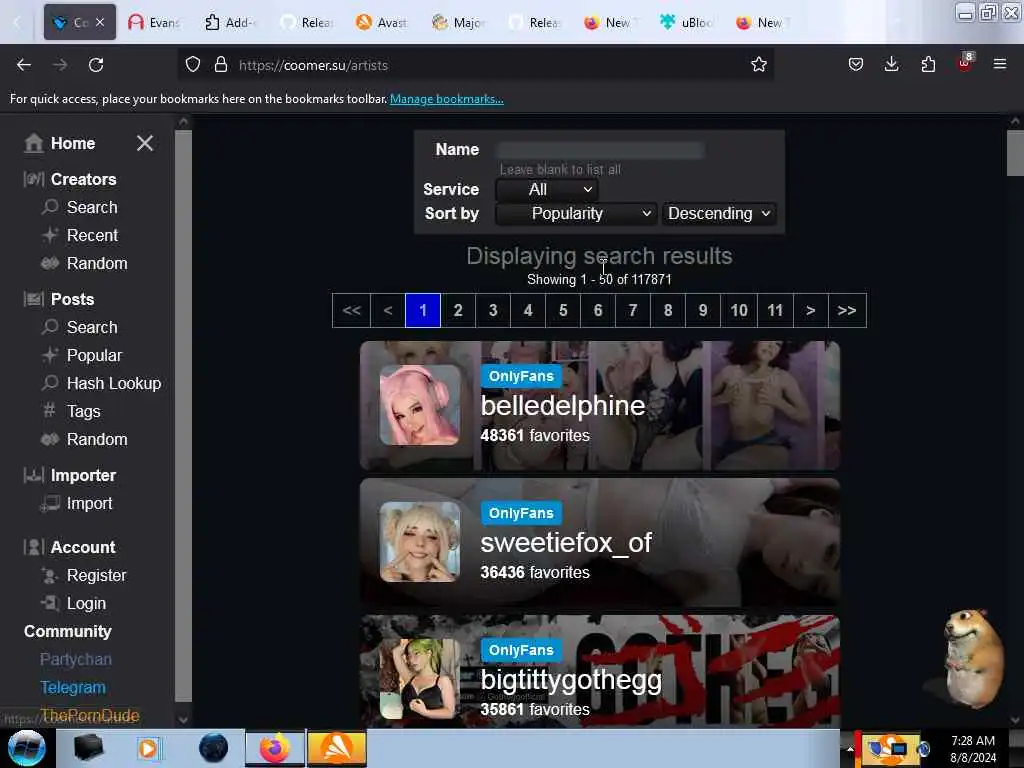The height and width of the screenshot is (768, 1024).
Task: Close the sidebar with the X icon
Action: tap(145, 143)
